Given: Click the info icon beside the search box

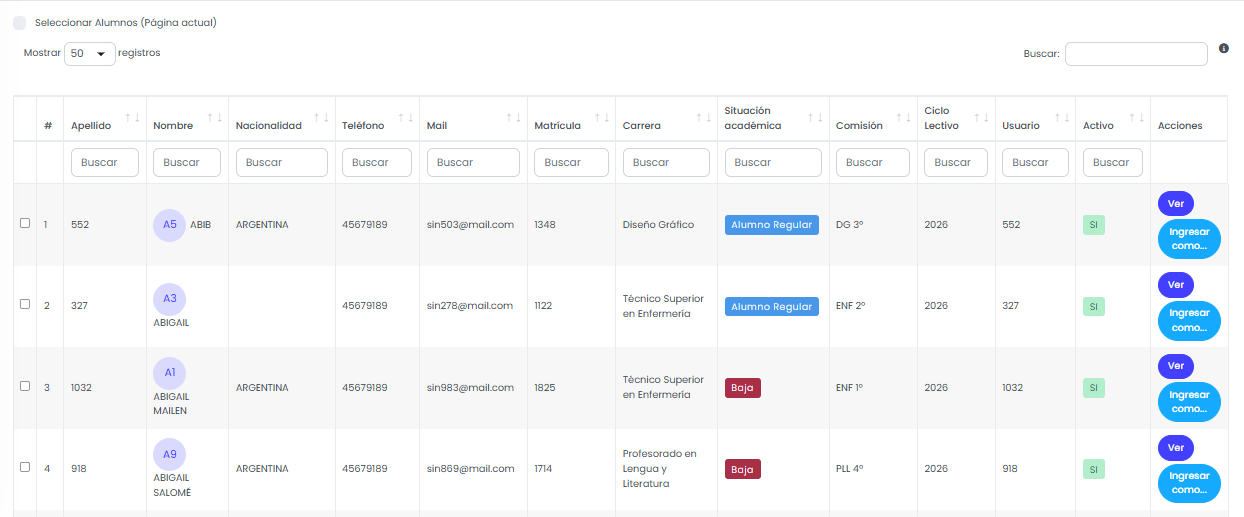Looking at the screenshot, I should (x=1224, y=48).
